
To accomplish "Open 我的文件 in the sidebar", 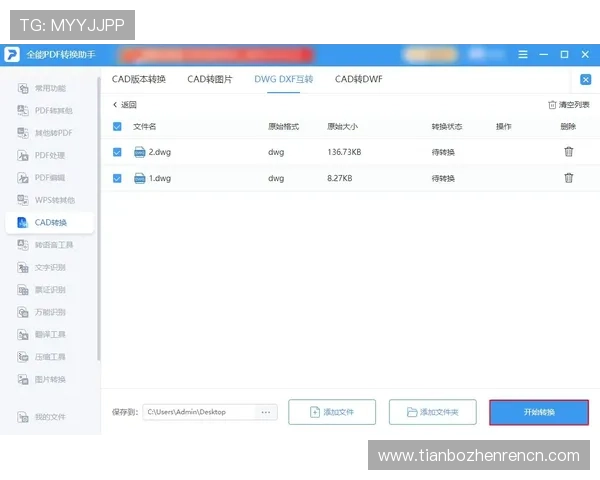I will point(41,417).
